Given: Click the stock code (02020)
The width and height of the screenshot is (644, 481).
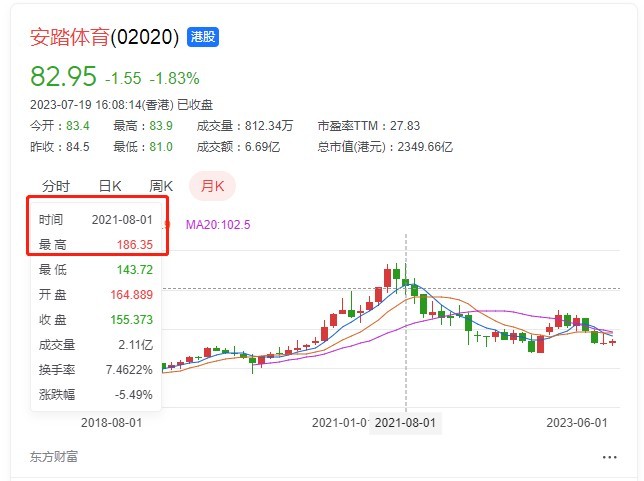Looking at the screenshot, I should coord(145,37).
